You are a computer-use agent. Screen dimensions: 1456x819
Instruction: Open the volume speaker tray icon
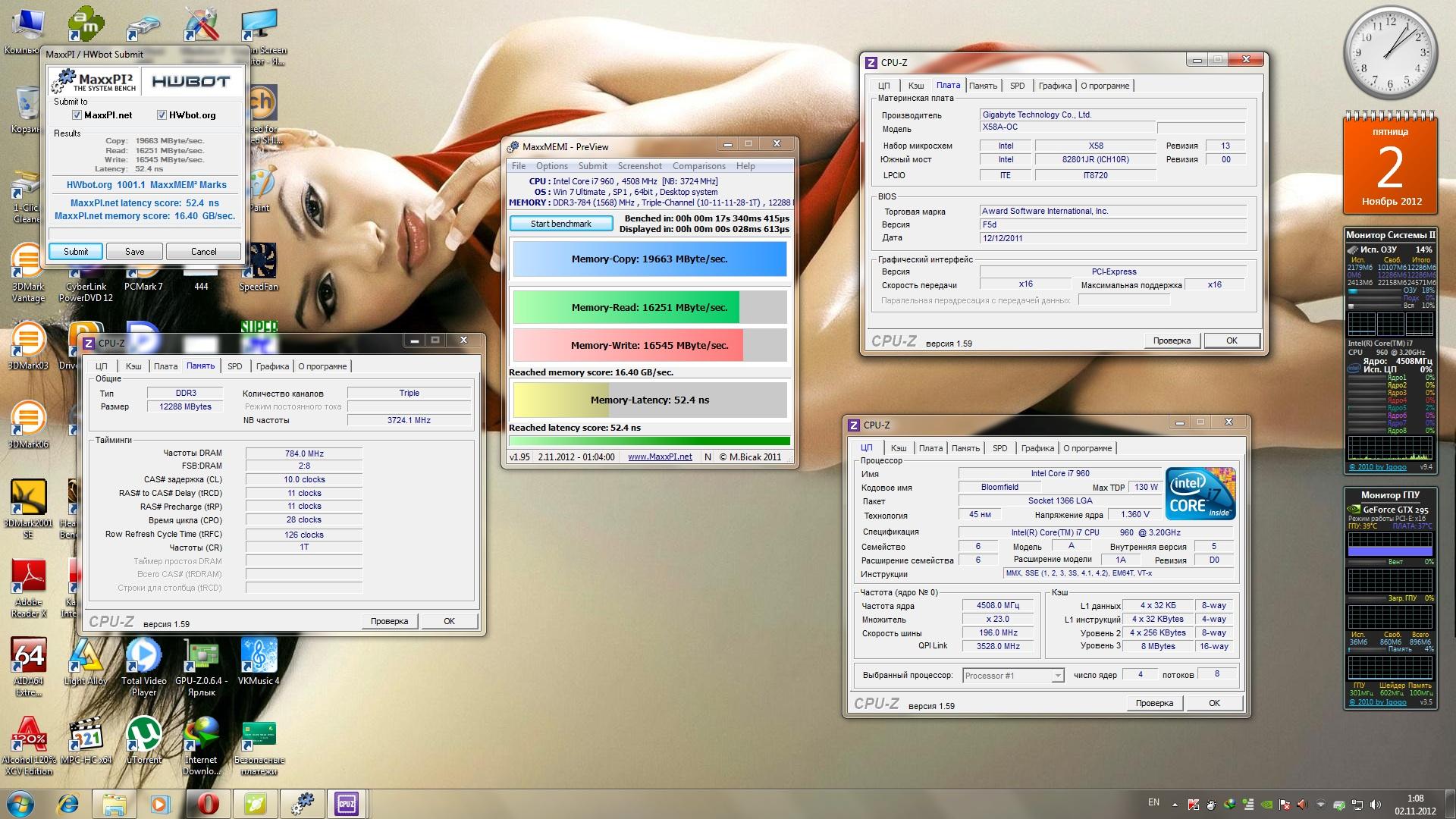click(1376, 805)
